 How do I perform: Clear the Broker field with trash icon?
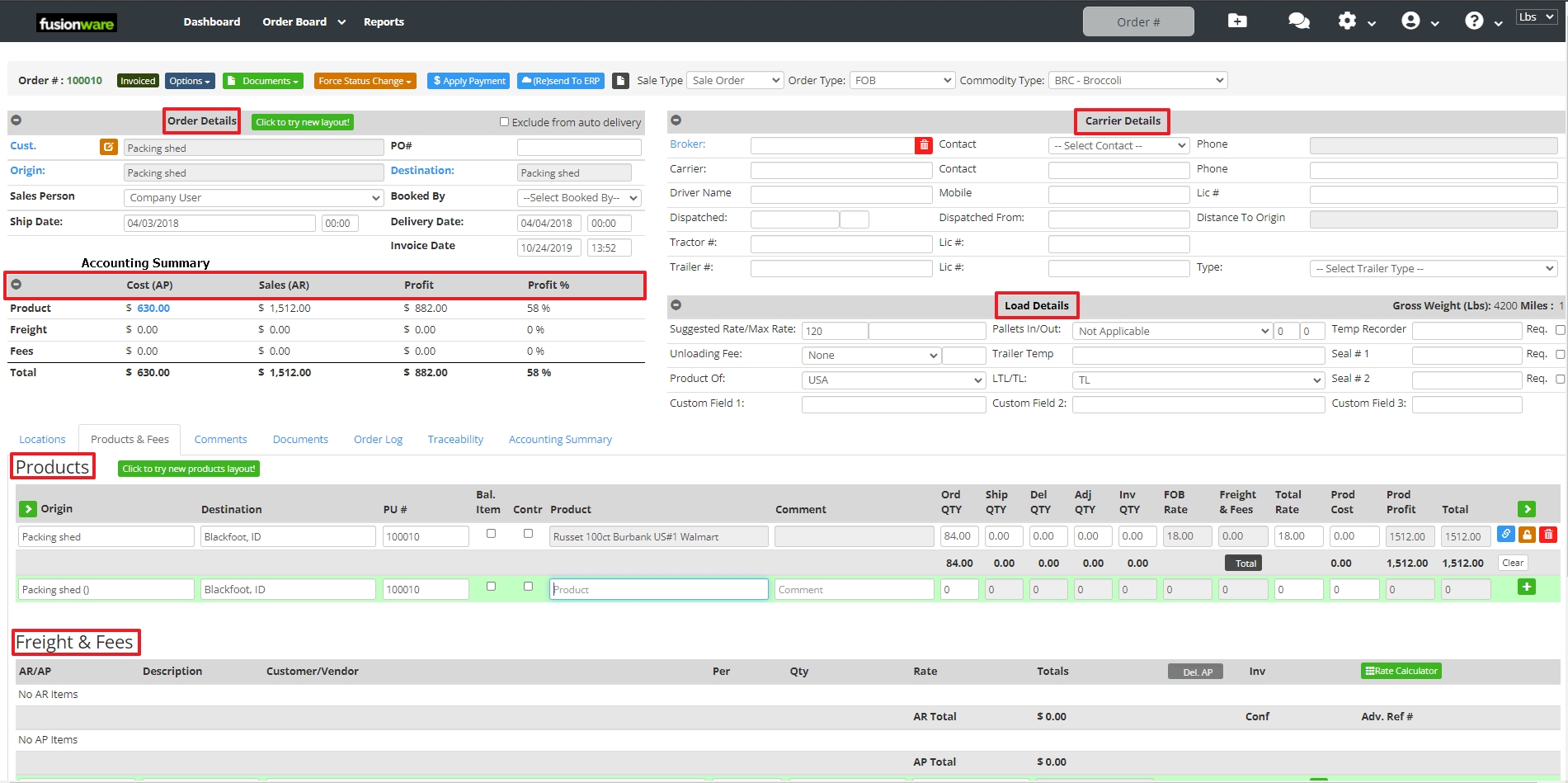click(x=923, y=145)
